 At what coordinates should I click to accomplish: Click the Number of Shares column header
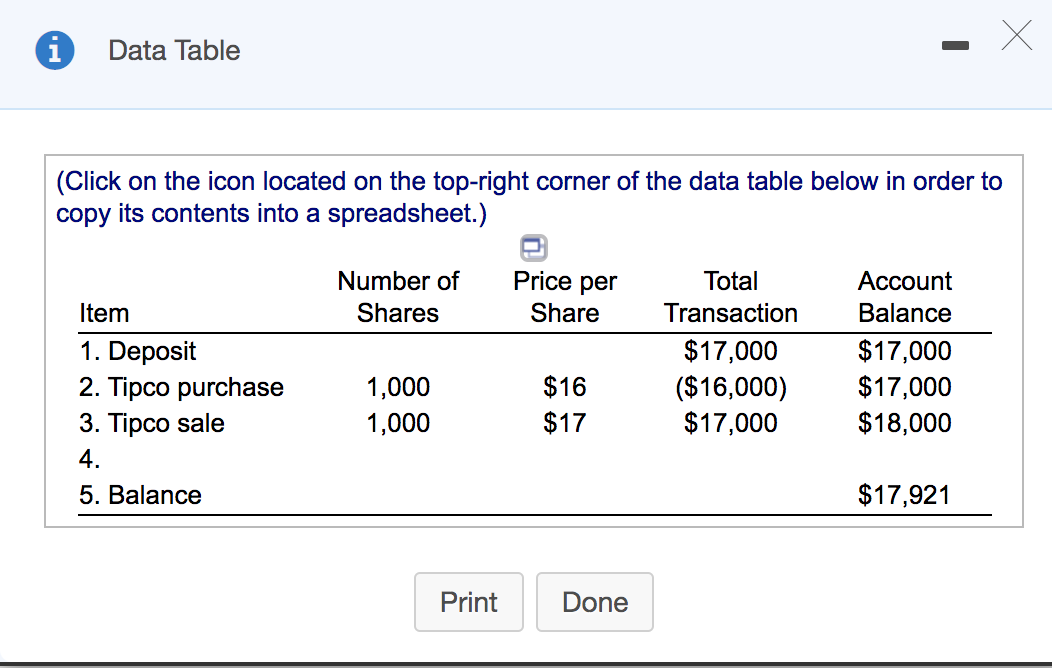click(398, 297)
